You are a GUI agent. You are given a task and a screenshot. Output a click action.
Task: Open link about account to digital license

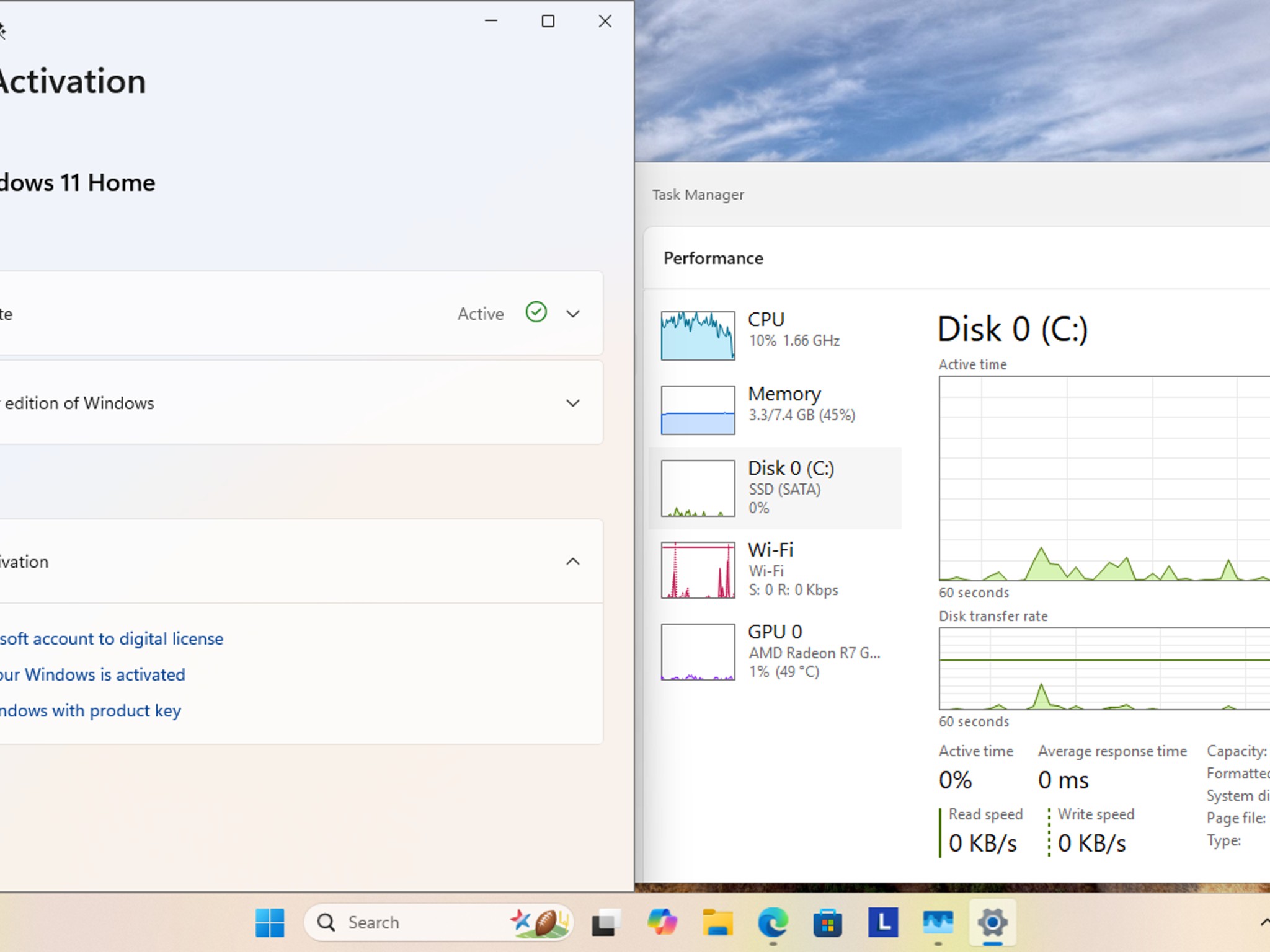tap(112, 639)
